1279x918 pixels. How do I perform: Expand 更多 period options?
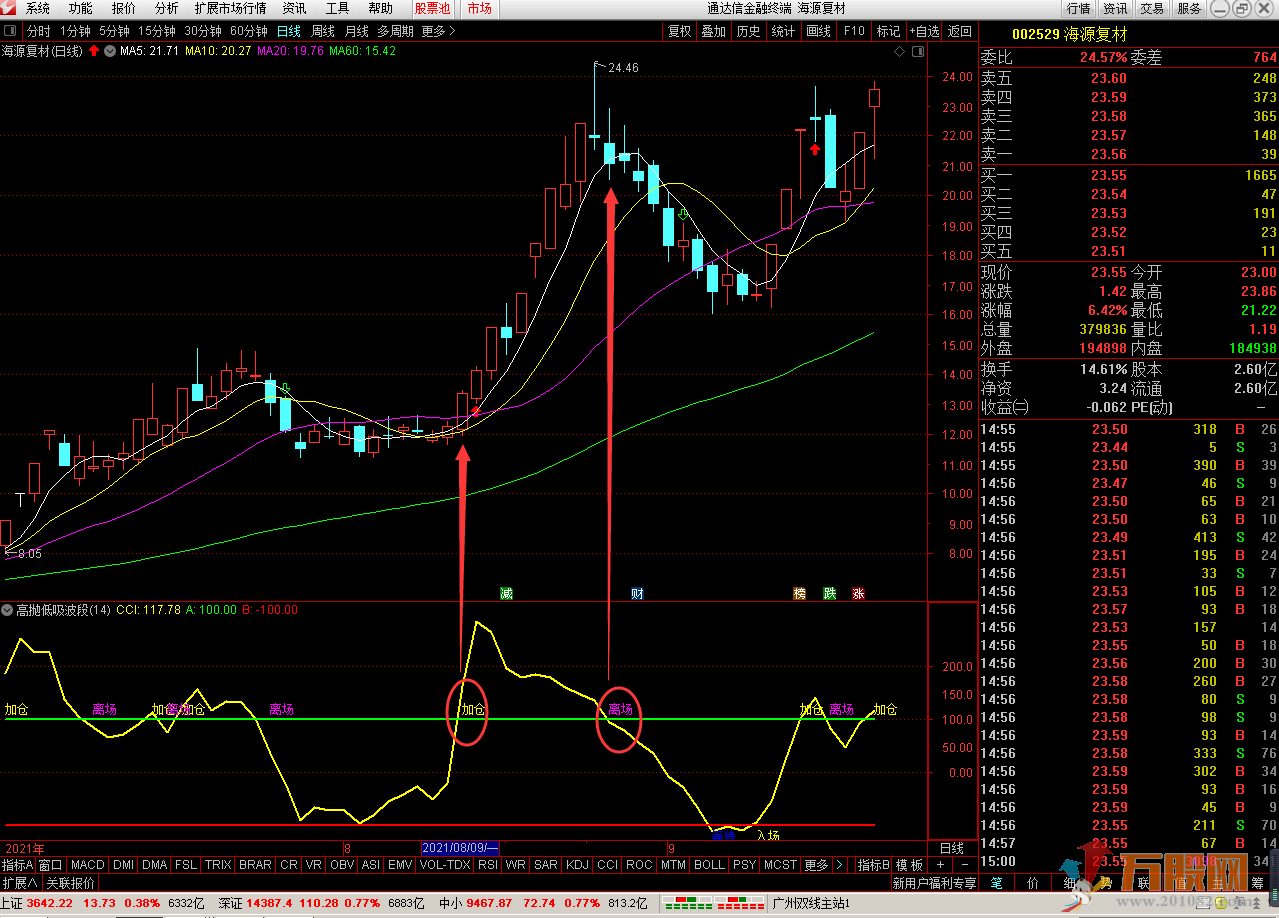tap(438, 31)
